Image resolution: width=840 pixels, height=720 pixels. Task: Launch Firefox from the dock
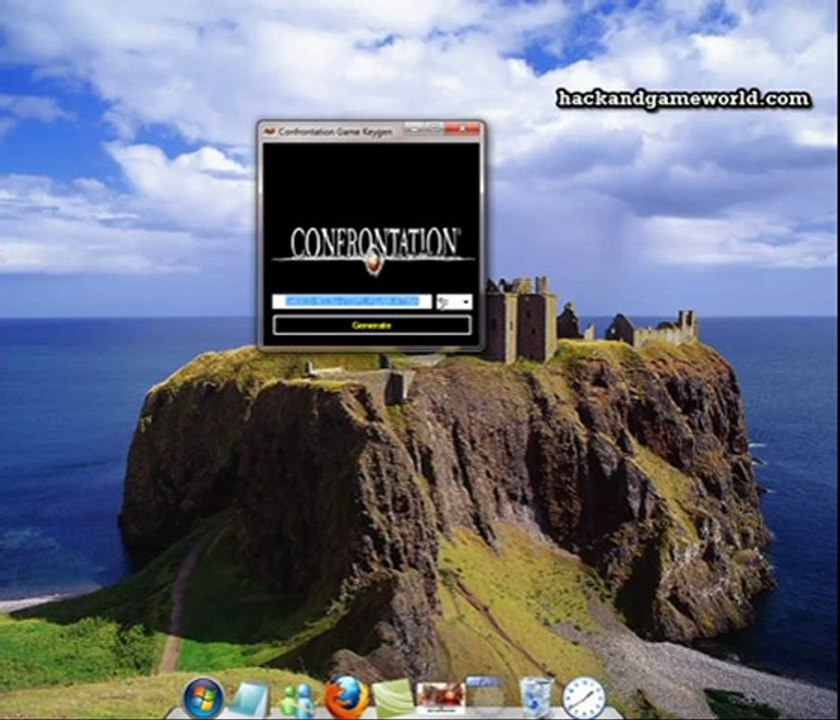pyautogui.click(x=346, y=698)
